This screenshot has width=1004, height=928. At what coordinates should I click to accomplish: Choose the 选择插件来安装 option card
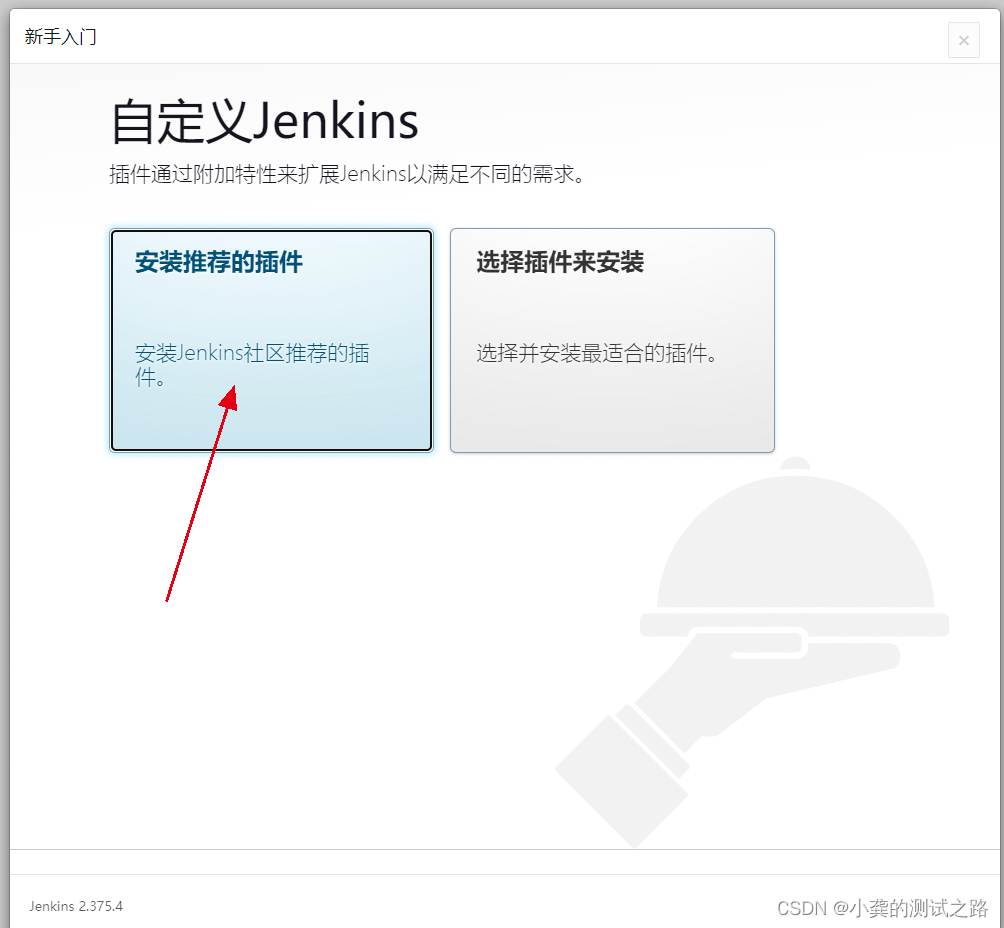point(612,340)
